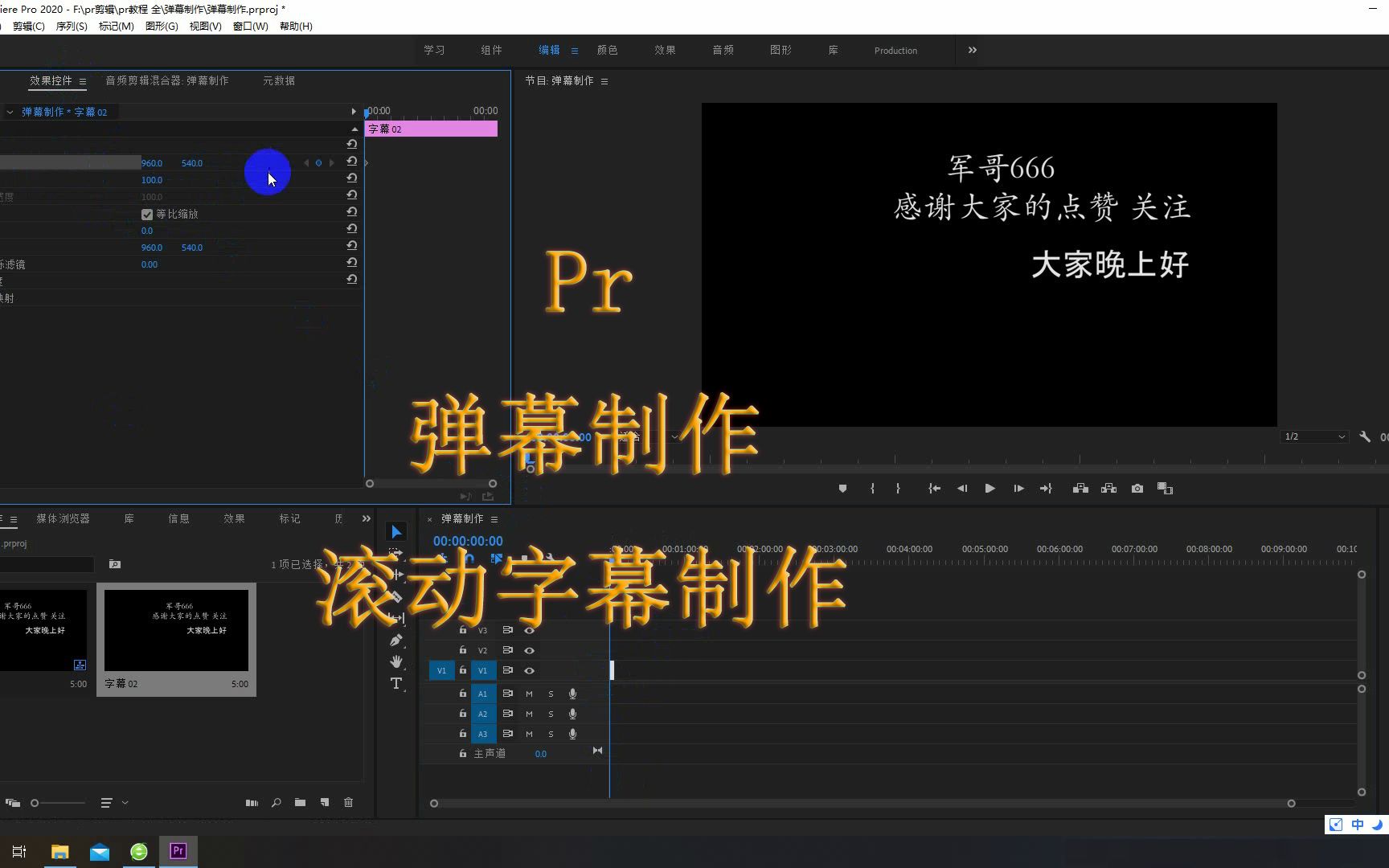1389x868 pixels.
Task: Create New Bin folder icon
Action: click(x=300, y=803)
